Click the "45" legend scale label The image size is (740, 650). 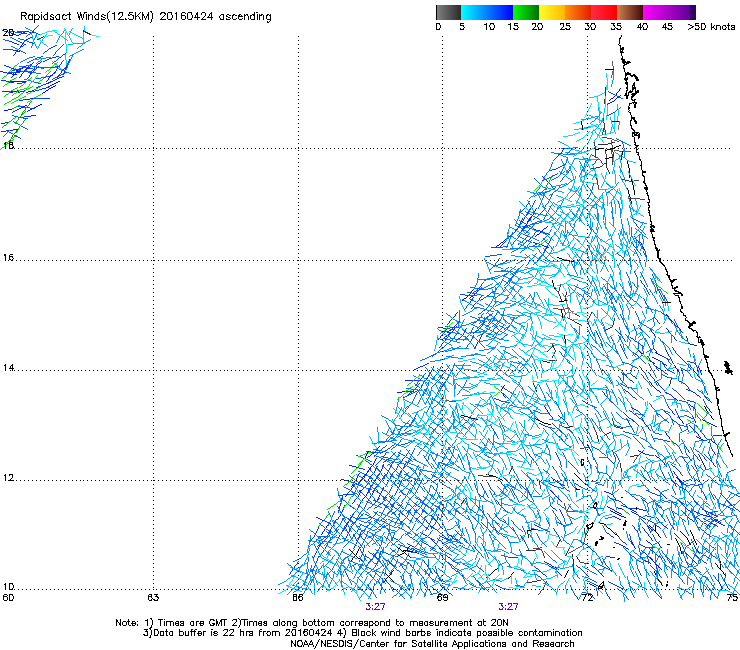click(667, 27)
